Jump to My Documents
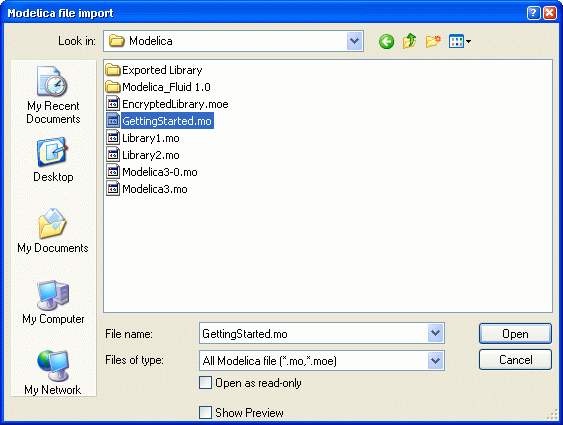Viewport: 563px width, 425px height. (x=53, y=231)
